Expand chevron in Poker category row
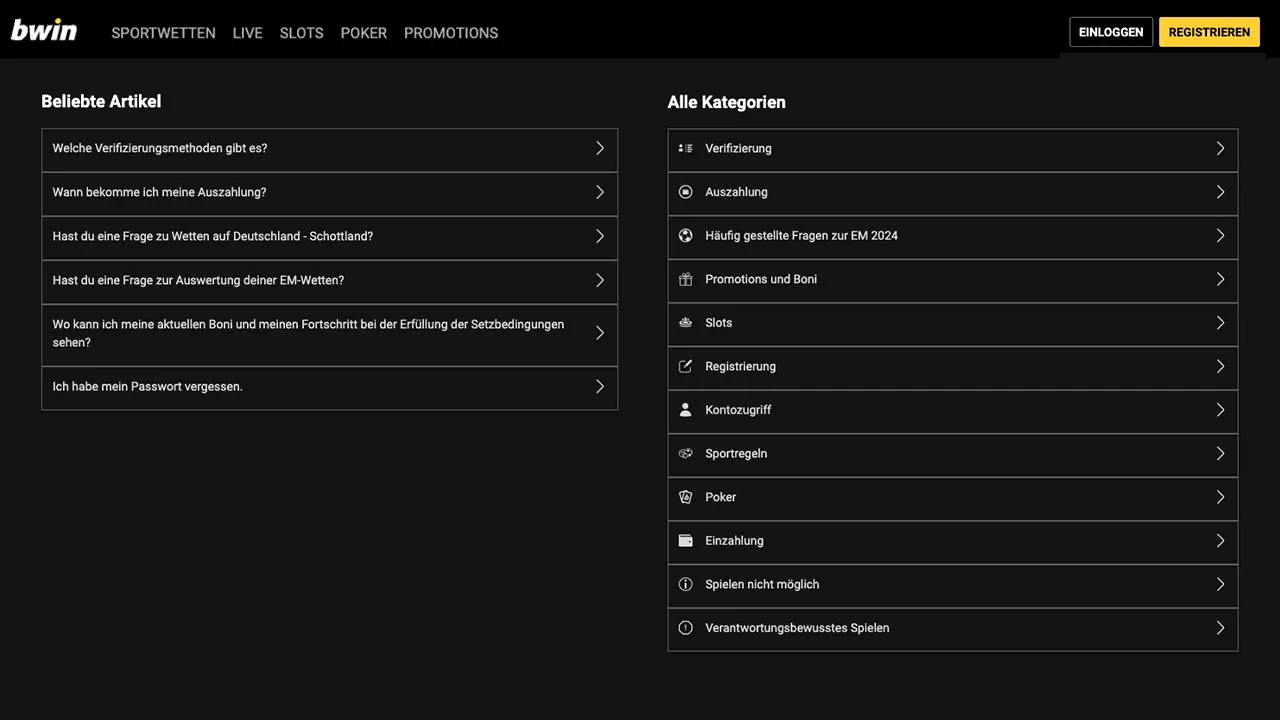Image resolution: width=1280 pixels, height=720 pixels. [1220, 497]
